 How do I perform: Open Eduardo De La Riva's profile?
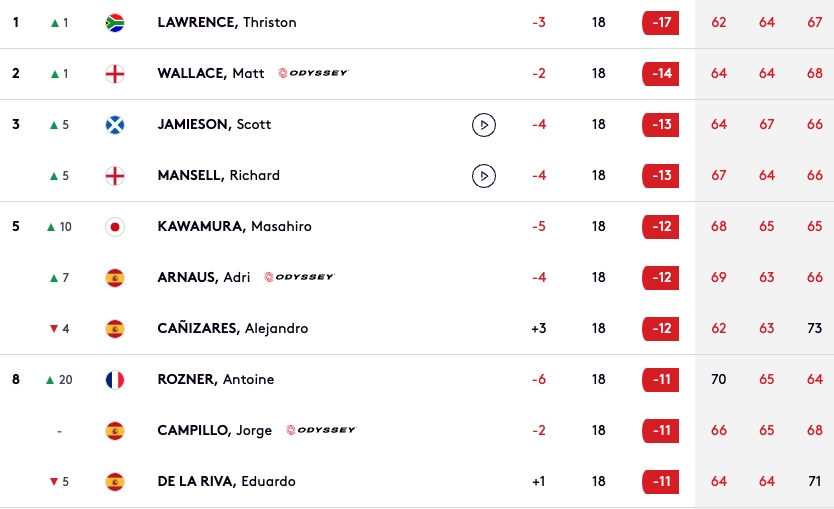click(x=226, y=481)
